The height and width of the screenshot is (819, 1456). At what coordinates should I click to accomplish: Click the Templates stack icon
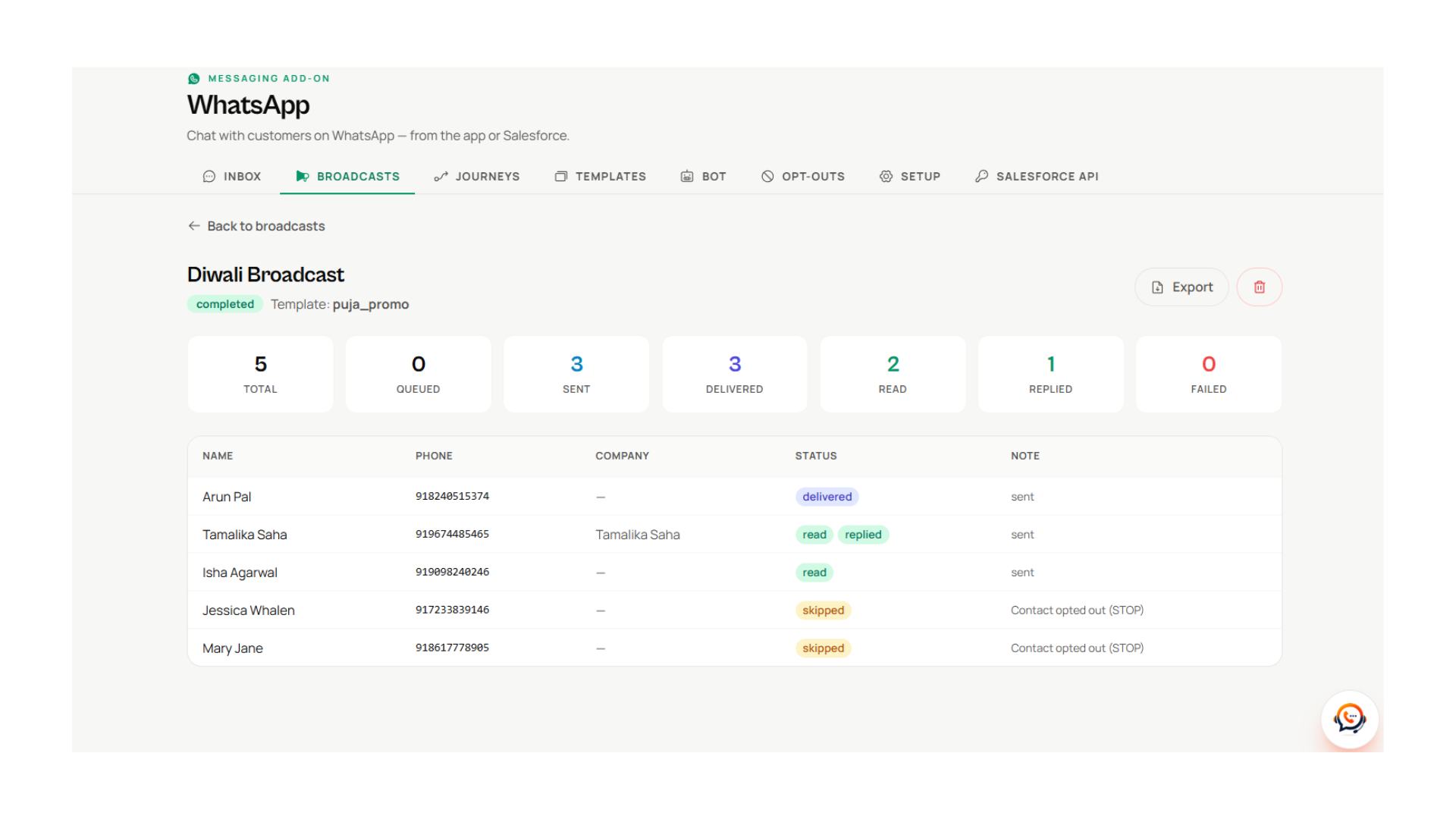tap(561, 176)
